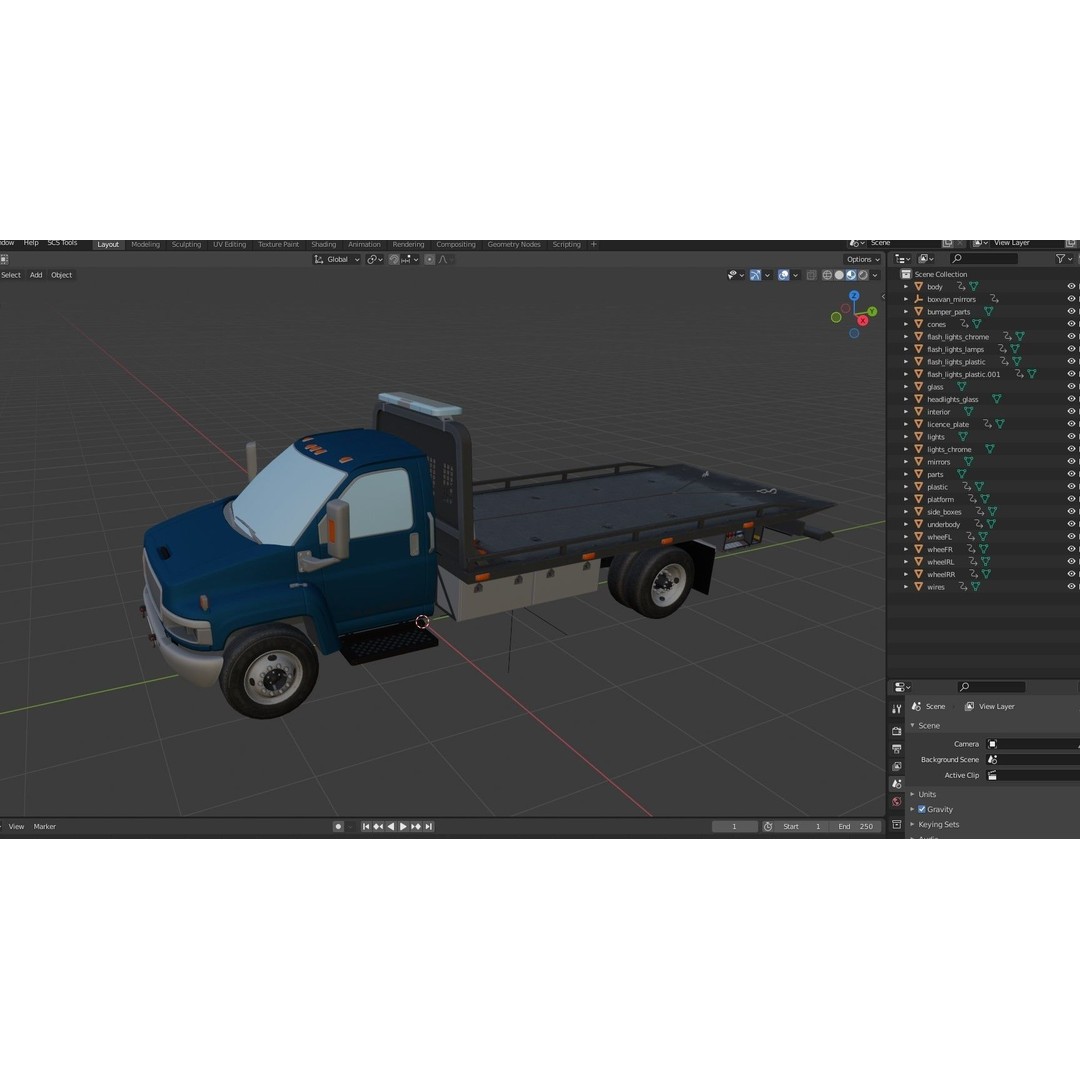Click the Solid shading sphere icon

coord(840,275)
